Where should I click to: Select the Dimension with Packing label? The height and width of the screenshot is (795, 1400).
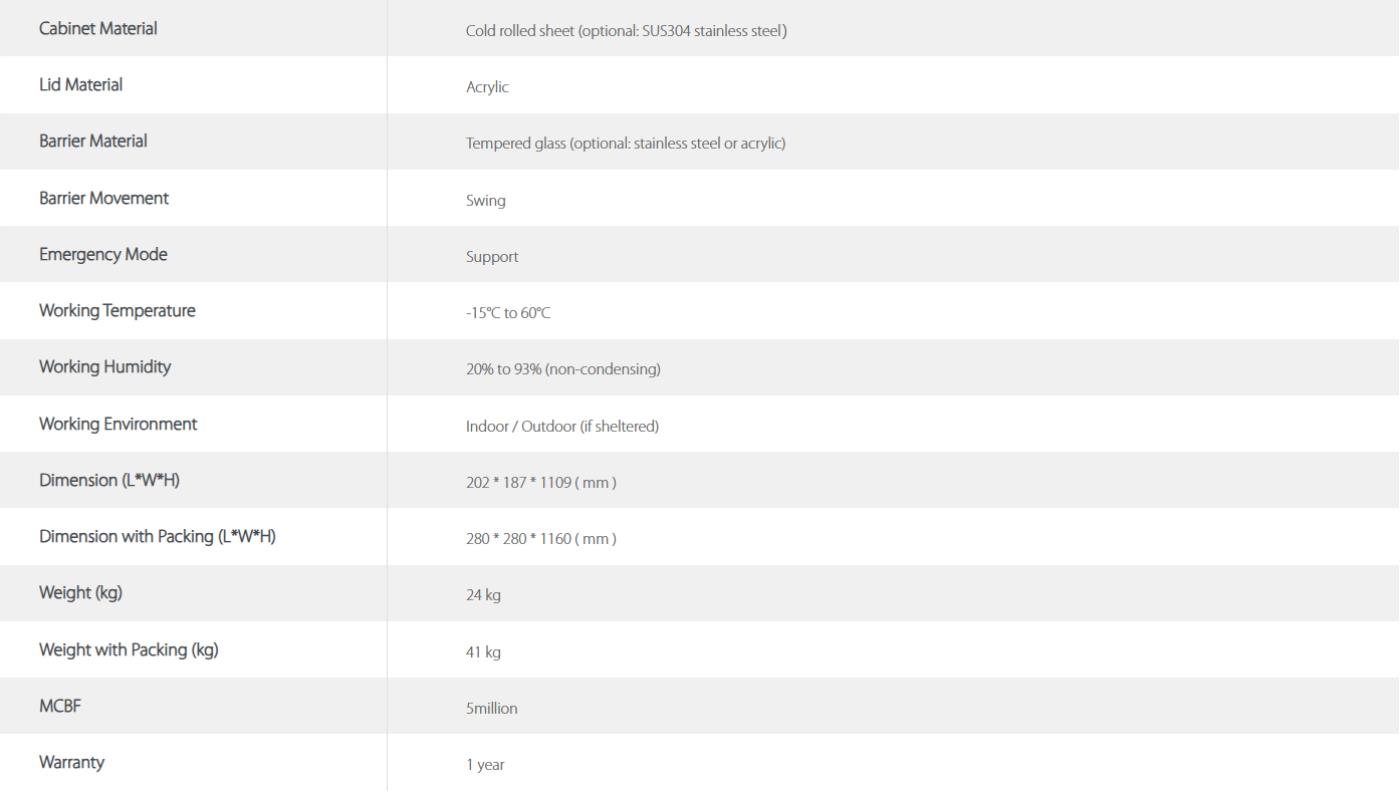pyautogui.click(x=158, y=536)
